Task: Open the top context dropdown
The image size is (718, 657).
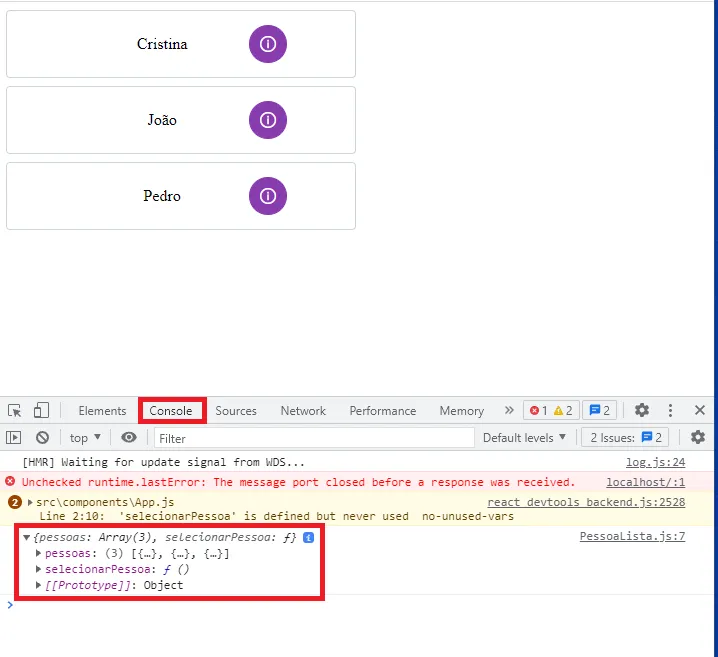Action: click(x=85, y=438)
